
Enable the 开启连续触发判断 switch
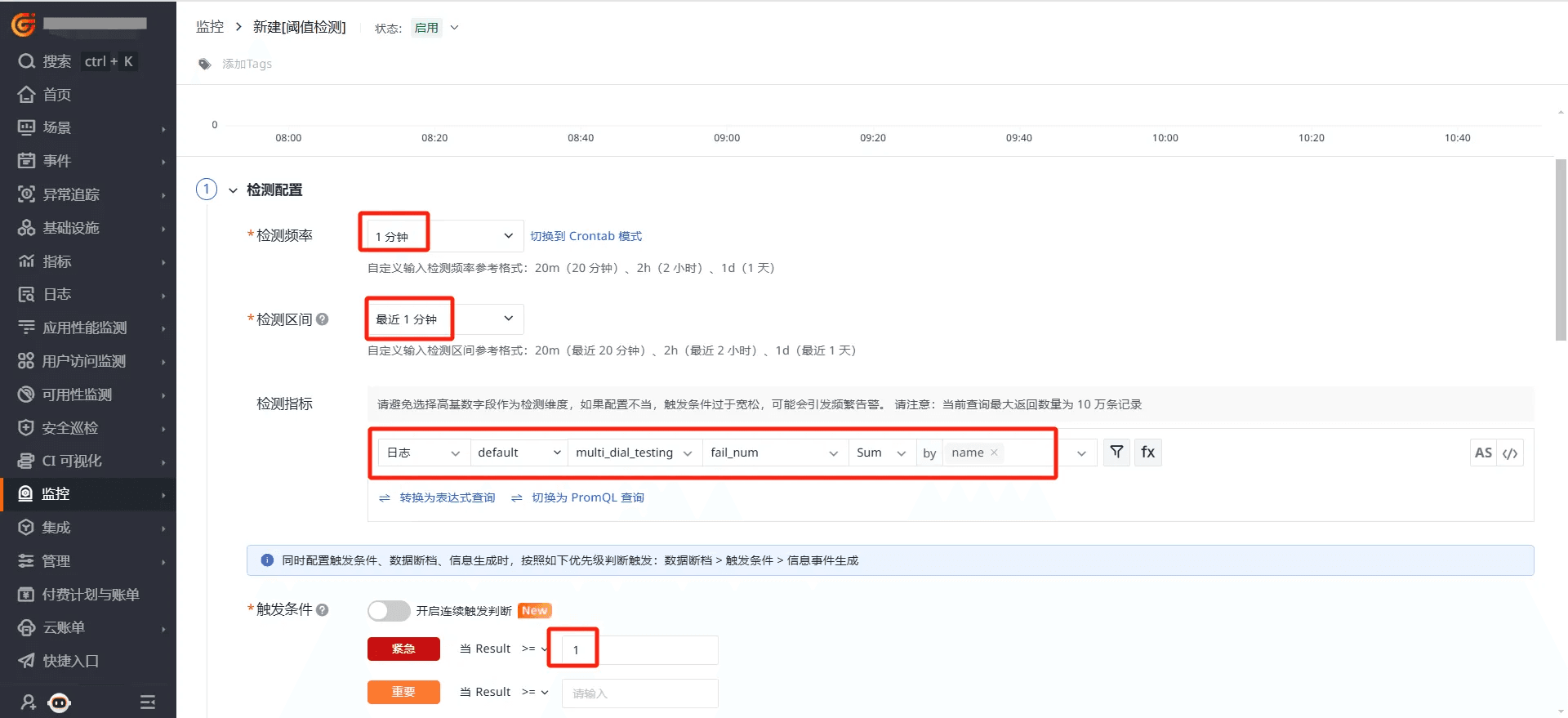point(388,611)
